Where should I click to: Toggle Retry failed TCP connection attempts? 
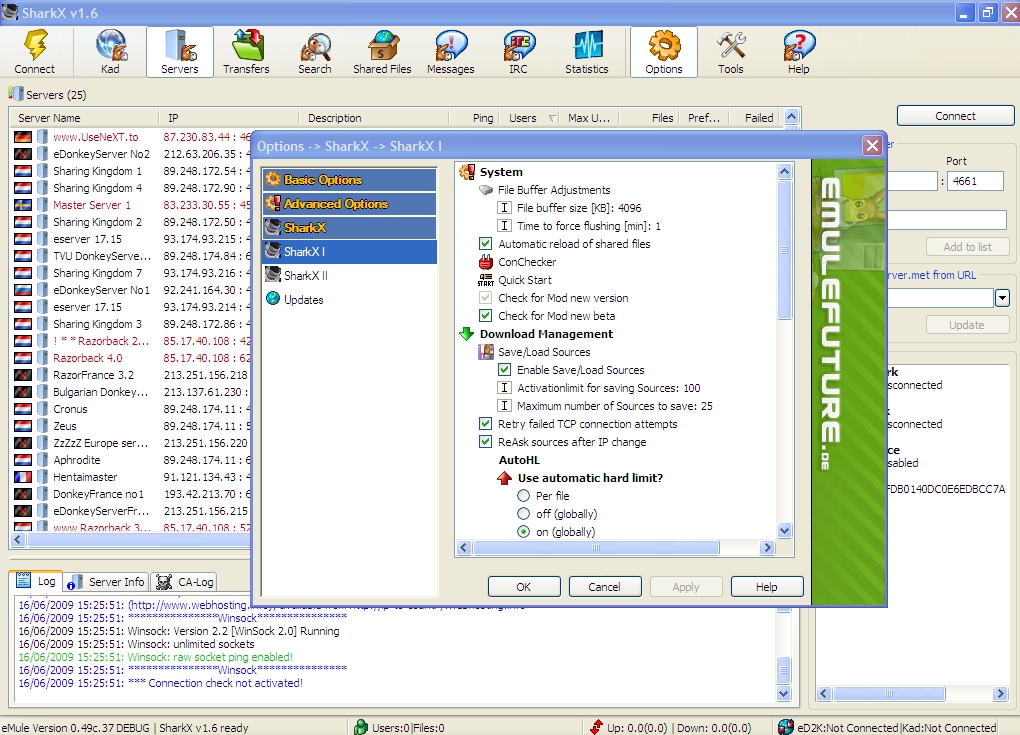485,424
